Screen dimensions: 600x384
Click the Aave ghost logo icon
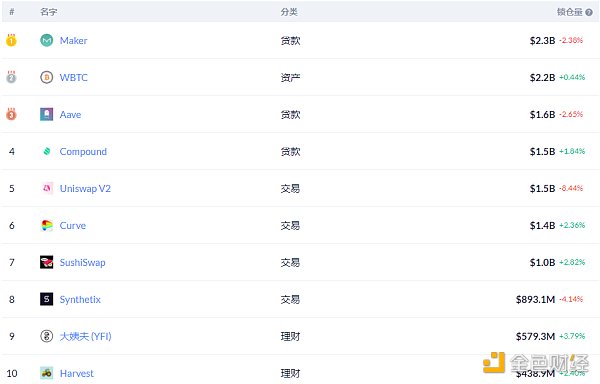pos(47,114)
